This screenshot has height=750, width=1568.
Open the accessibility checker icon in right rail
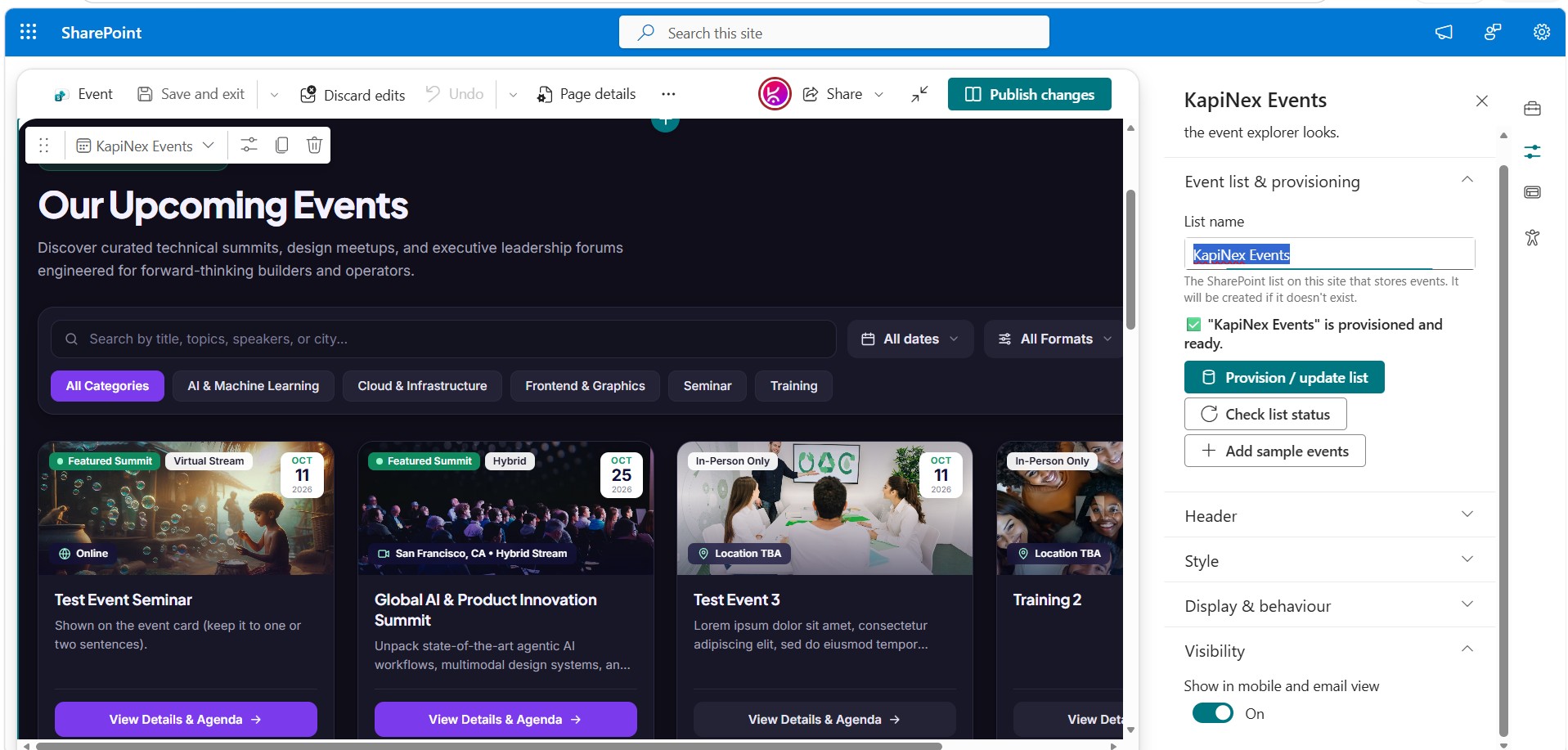click(1532, 237)
